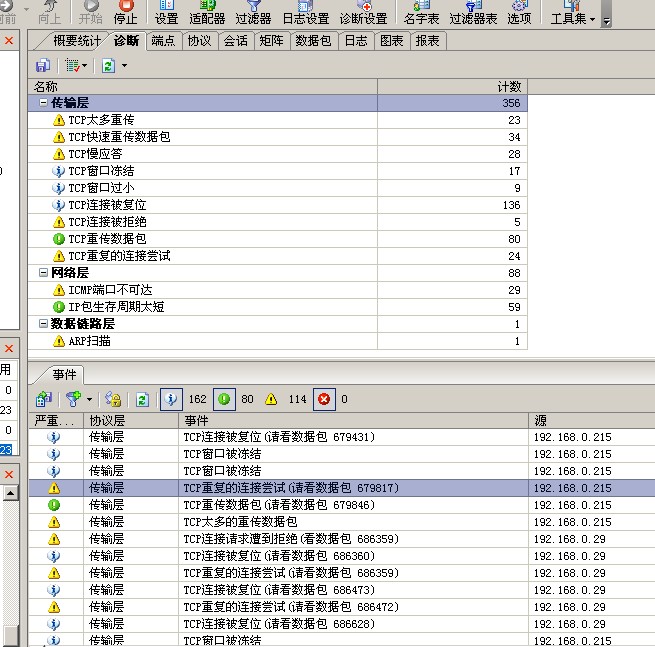Select event TCP连接被复位 packet 679431
This screenshot has width=655, height=647.
pos(342,437)
